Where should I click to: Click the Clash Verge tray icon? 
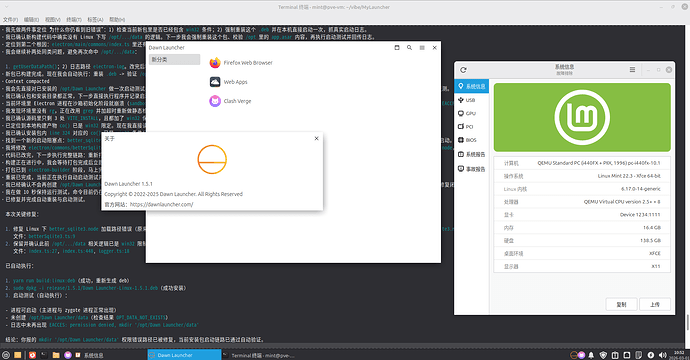tap(582, 355)
